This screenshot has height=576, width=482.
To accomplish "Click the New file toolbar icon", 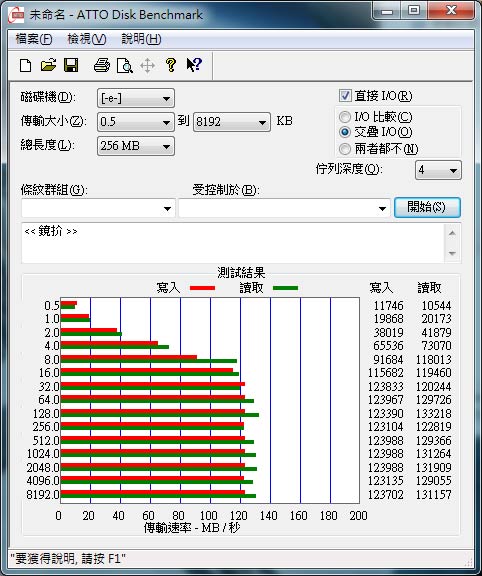I will [x=25, y=66].
